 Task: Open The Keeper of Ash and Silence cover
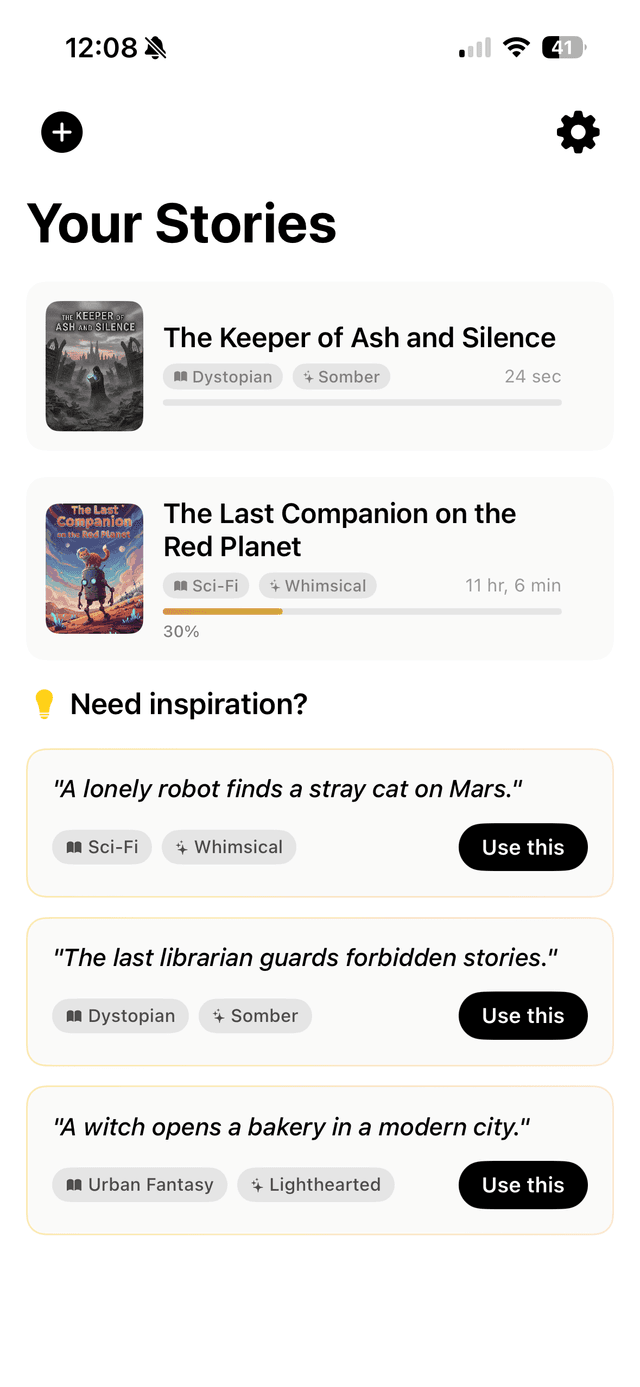point(94,366)
